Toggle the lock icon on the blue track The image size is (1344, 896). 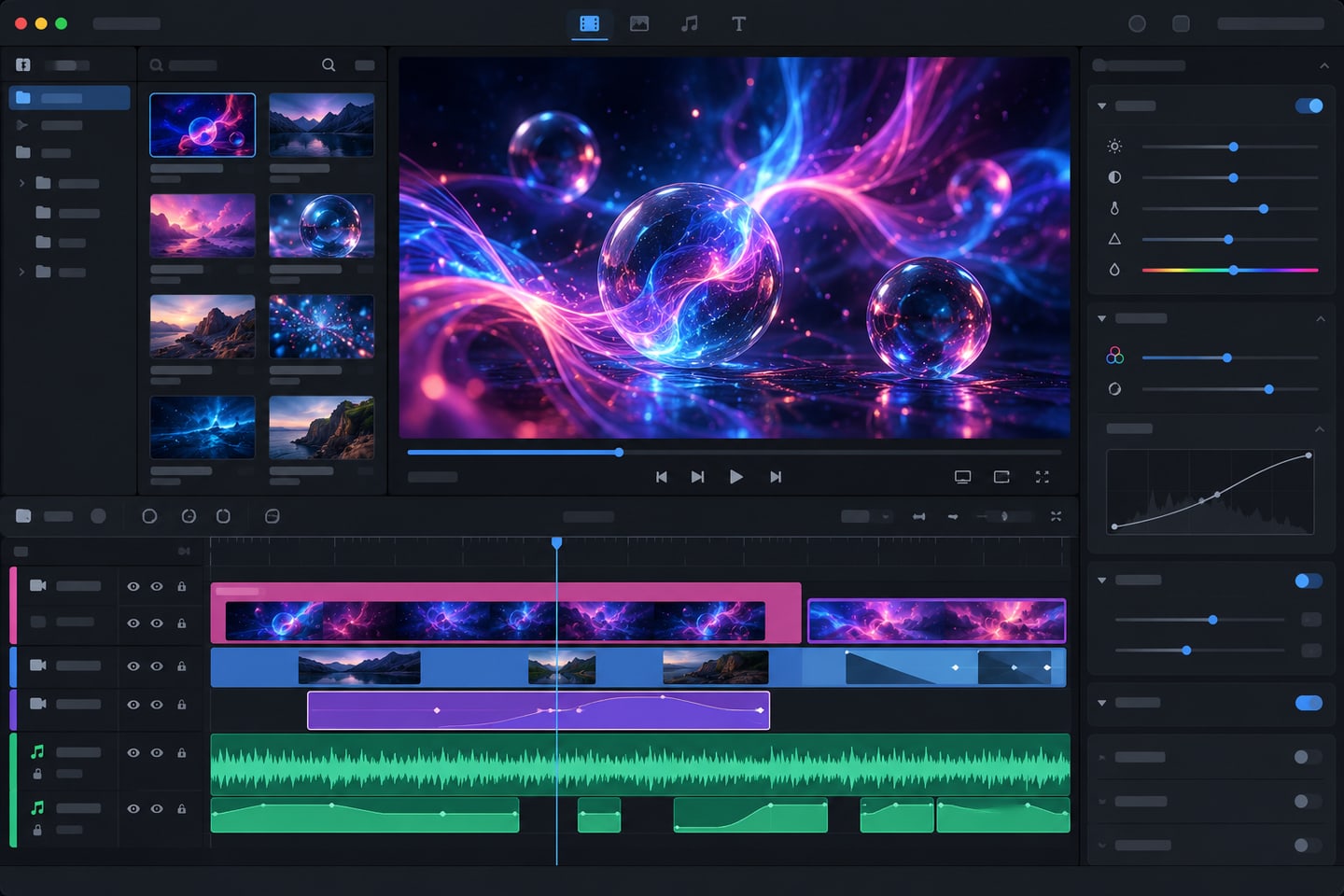[x=182, y=666]
